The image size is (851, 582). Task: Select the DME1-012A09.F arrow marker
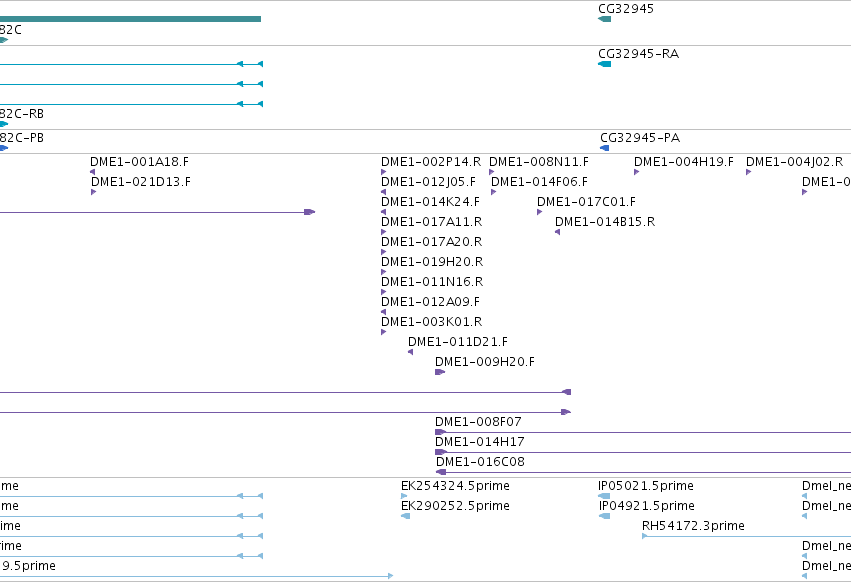[x=384, y=312]
